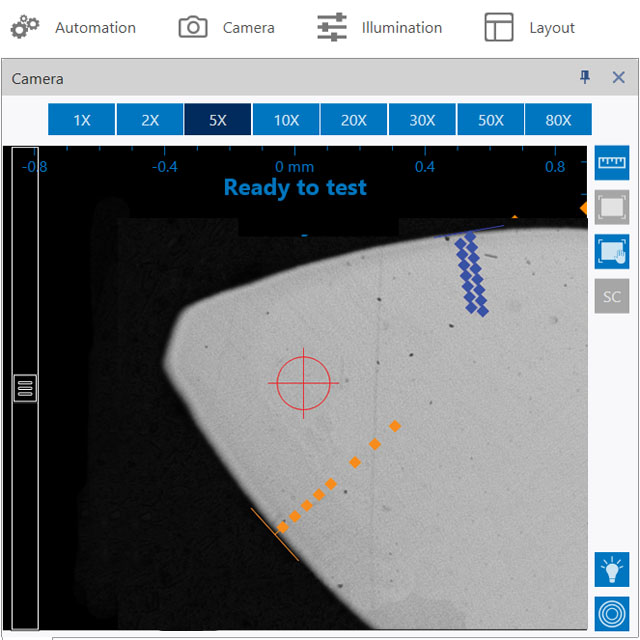Open the Illumination settings menu
Image resolution: width=640 pixels, height=640 pixels.
[379, 28]
